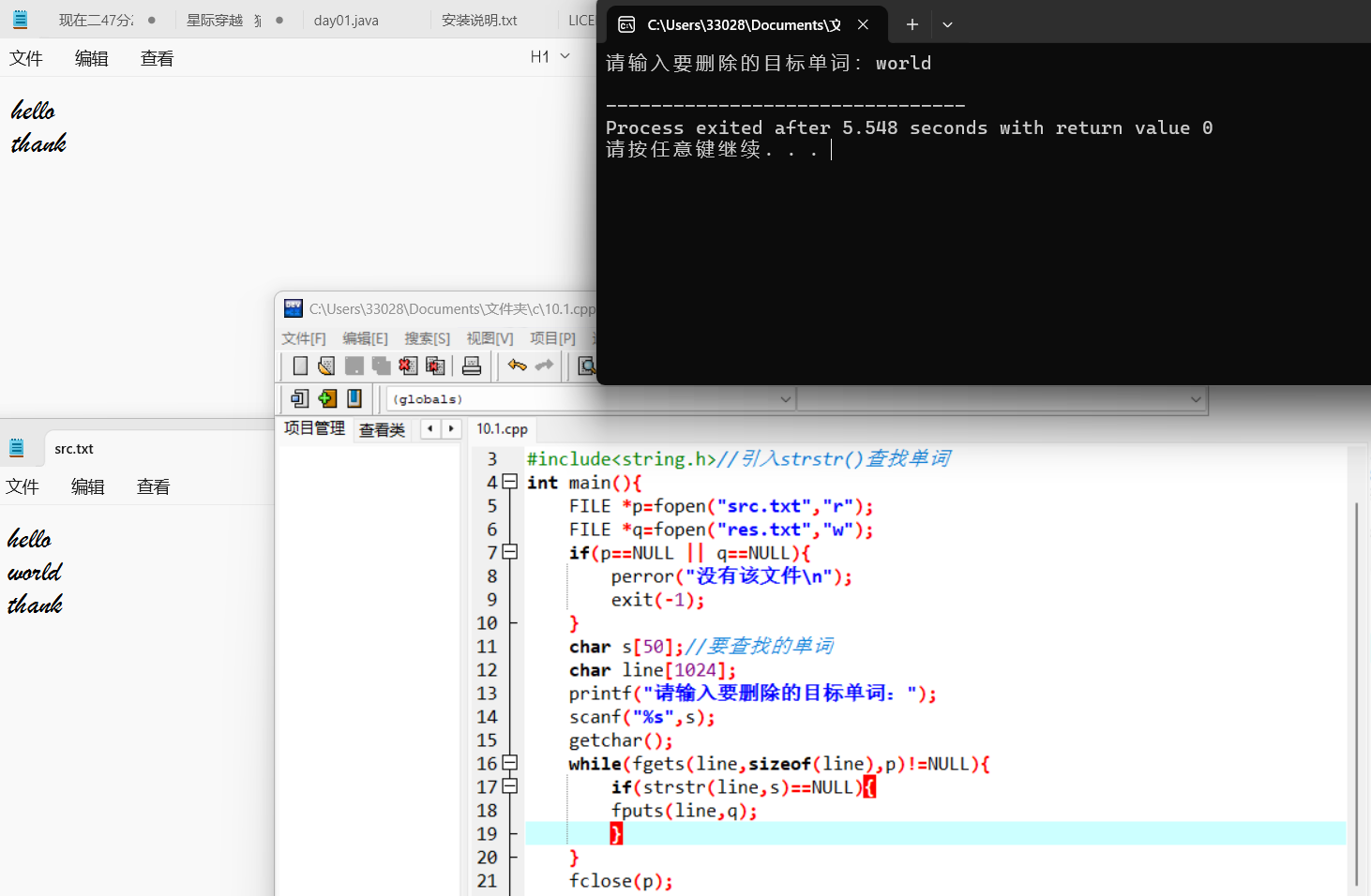The width and height of the screenshot is (1371, 896).
Task: Open 查看 menu in src.txt Notepad window
Action: point(154,486)
